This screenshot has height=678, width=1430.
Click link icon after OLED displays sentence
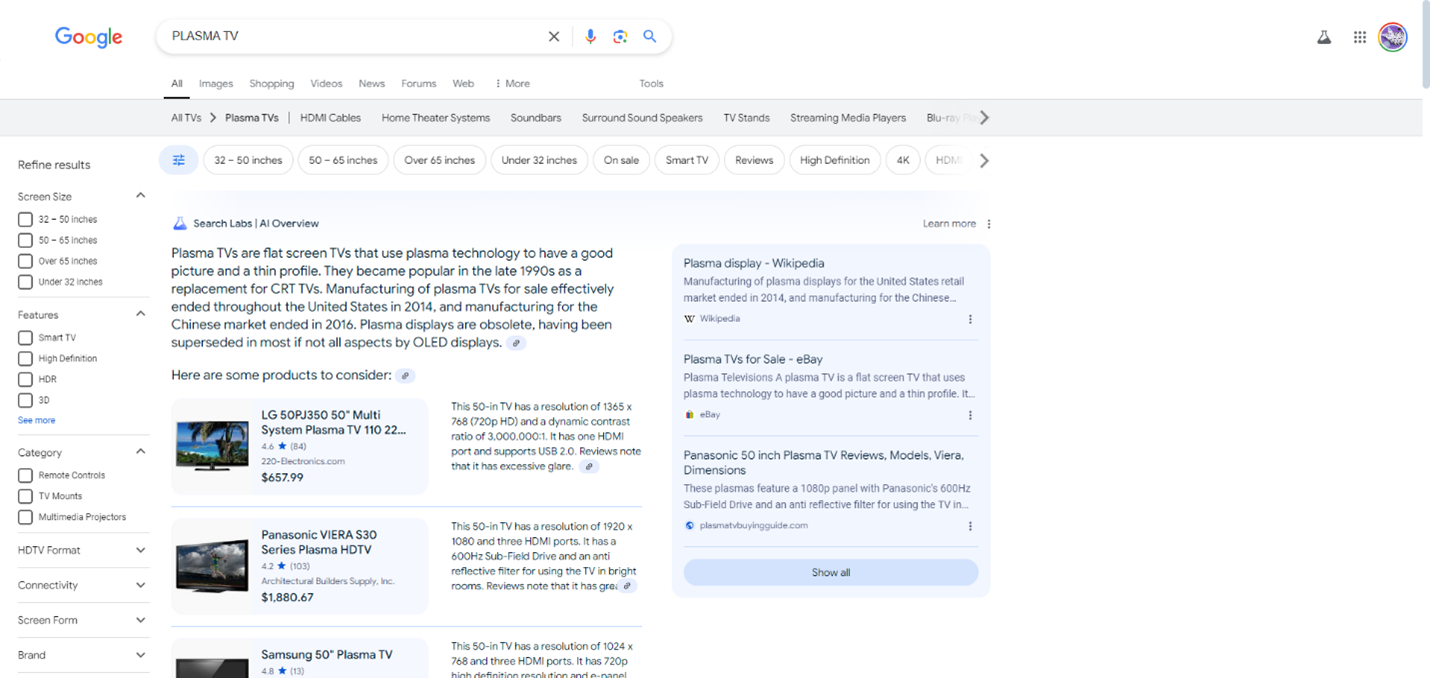click(516, 343)
